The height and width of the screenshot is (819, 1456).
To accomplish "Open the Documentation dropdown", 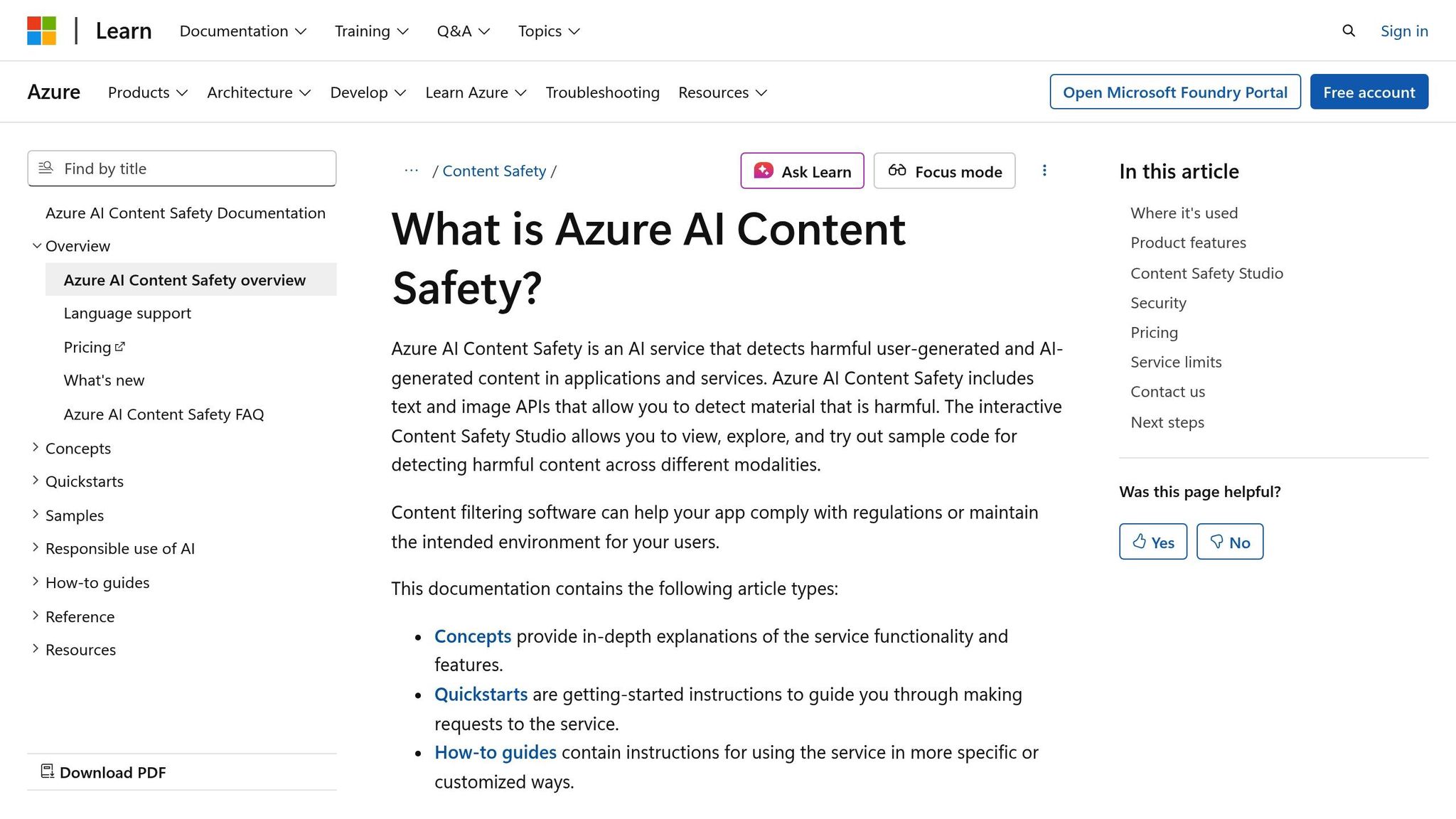I will coord(242,31).
